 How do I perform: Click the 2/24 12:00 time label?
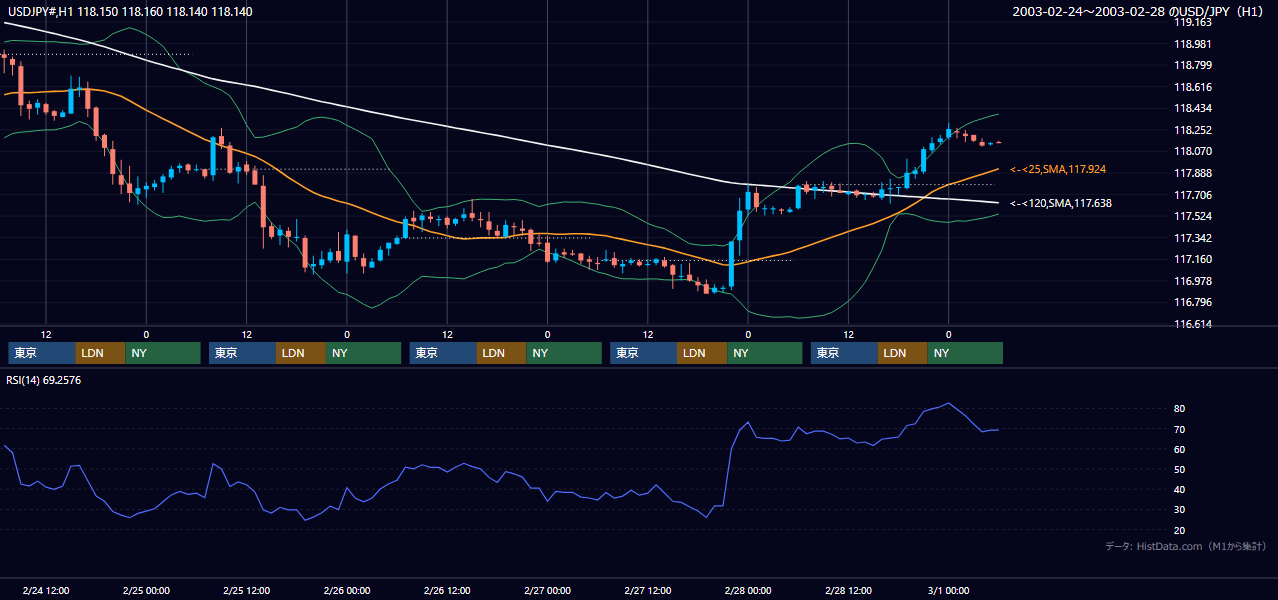46,591
